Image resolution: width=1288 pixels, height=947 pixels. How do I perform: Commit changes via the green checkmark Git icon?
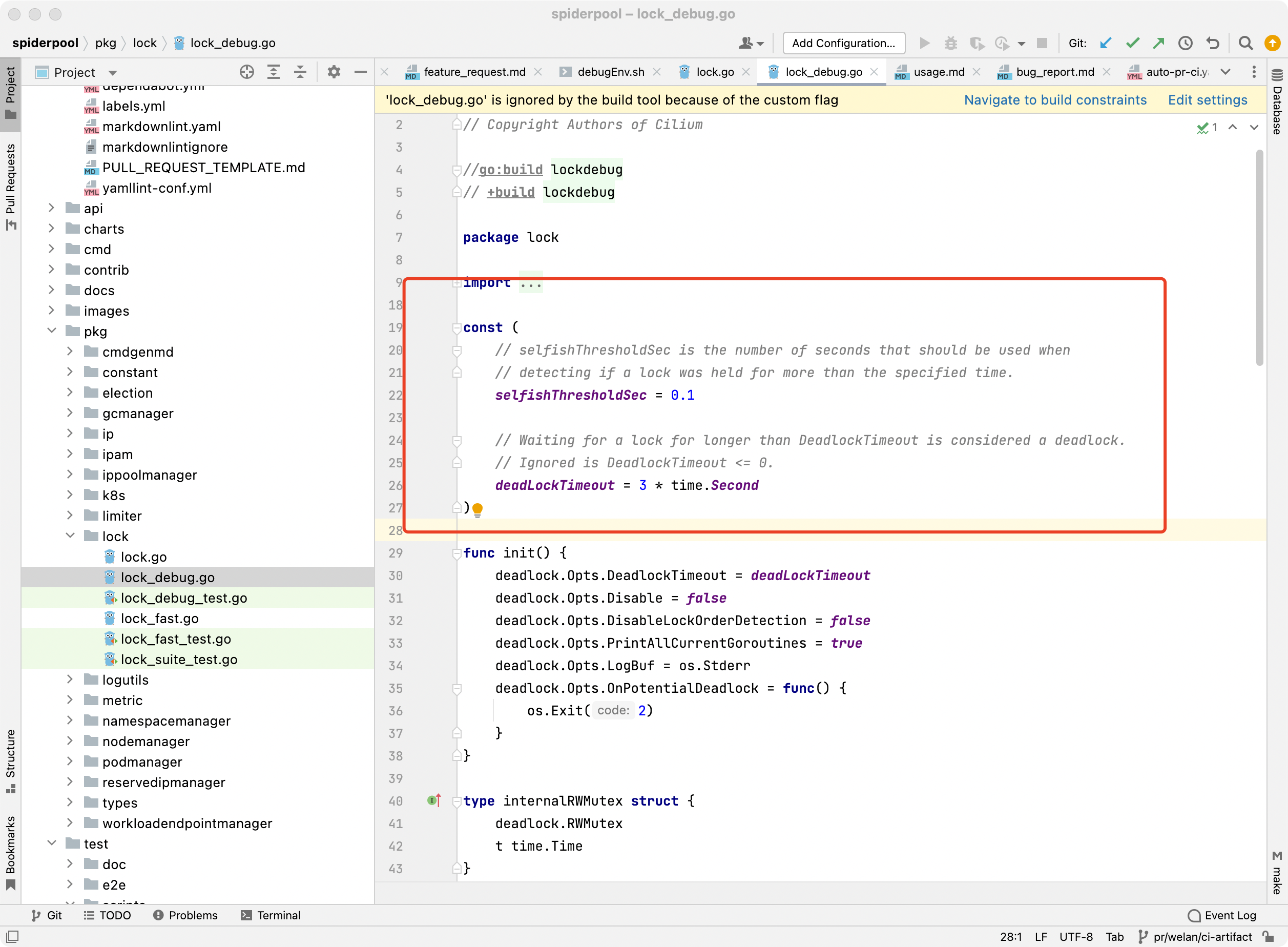click(1133, 43)
